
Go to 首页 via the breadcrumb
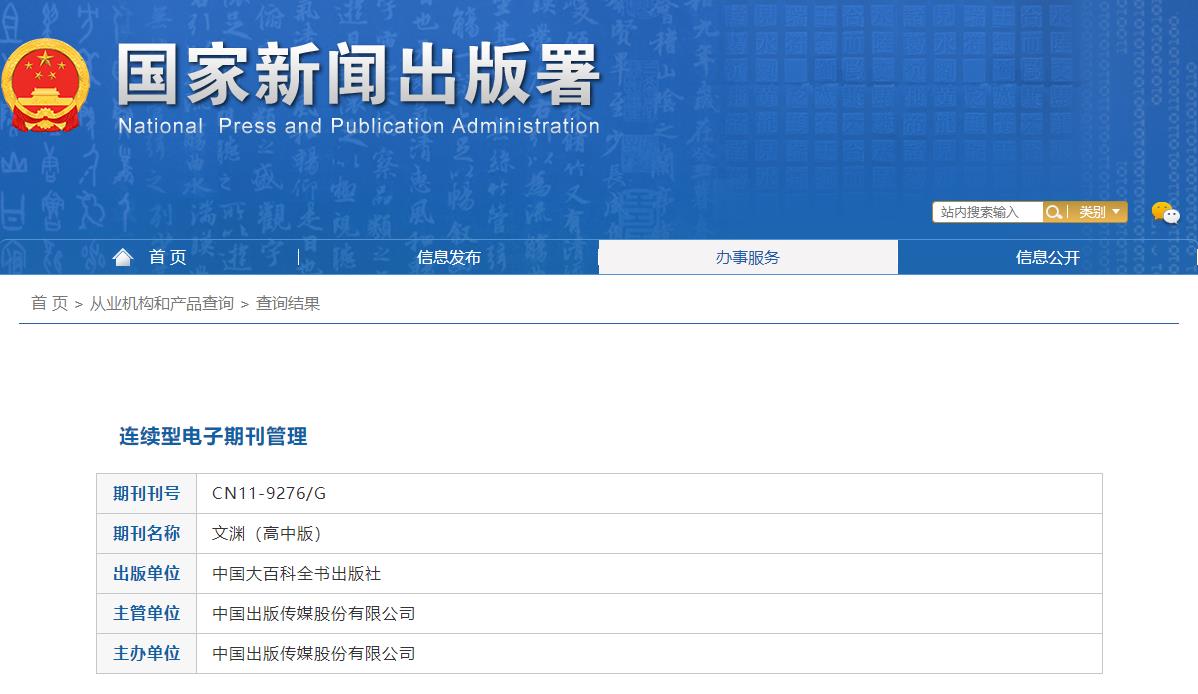click(x=50, y=303)
